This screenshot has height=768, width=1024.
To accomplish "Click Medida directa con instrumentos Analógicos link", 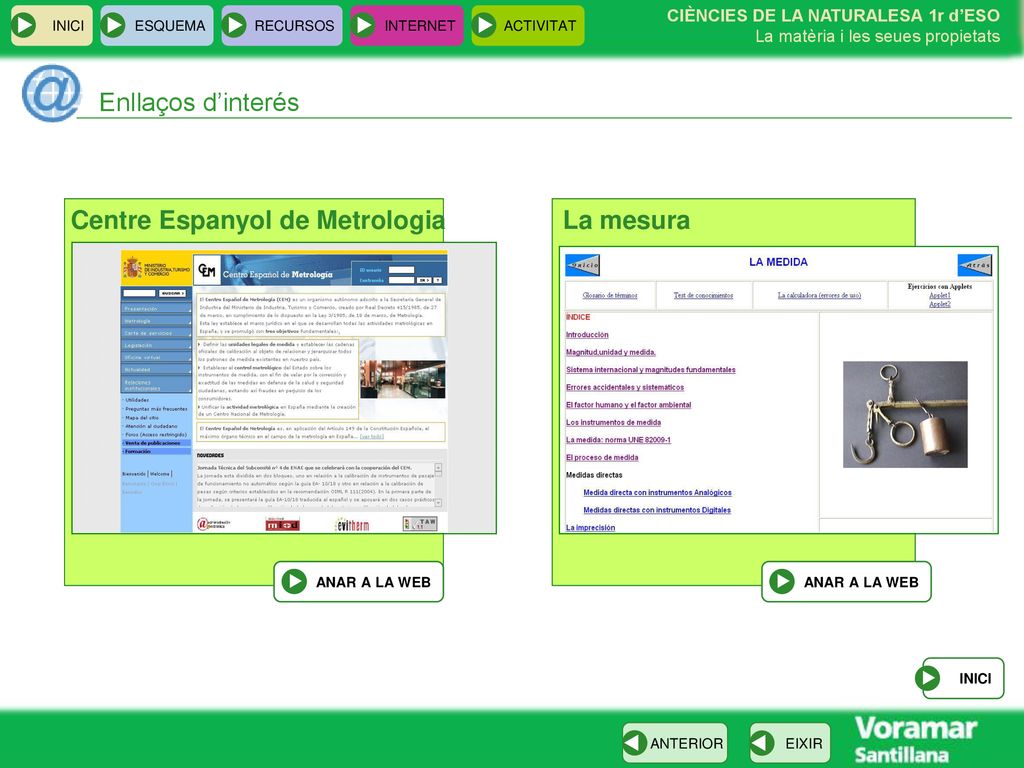I will click(658, 493).
